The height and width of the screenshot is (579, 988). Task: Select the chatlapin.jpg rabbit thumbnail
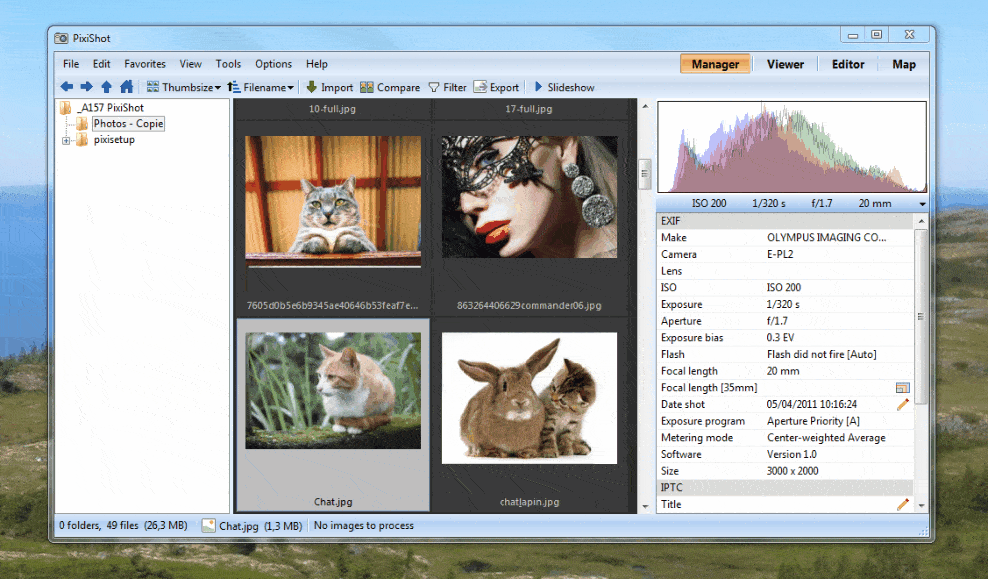pyautogui.click(x=529, y=398)
